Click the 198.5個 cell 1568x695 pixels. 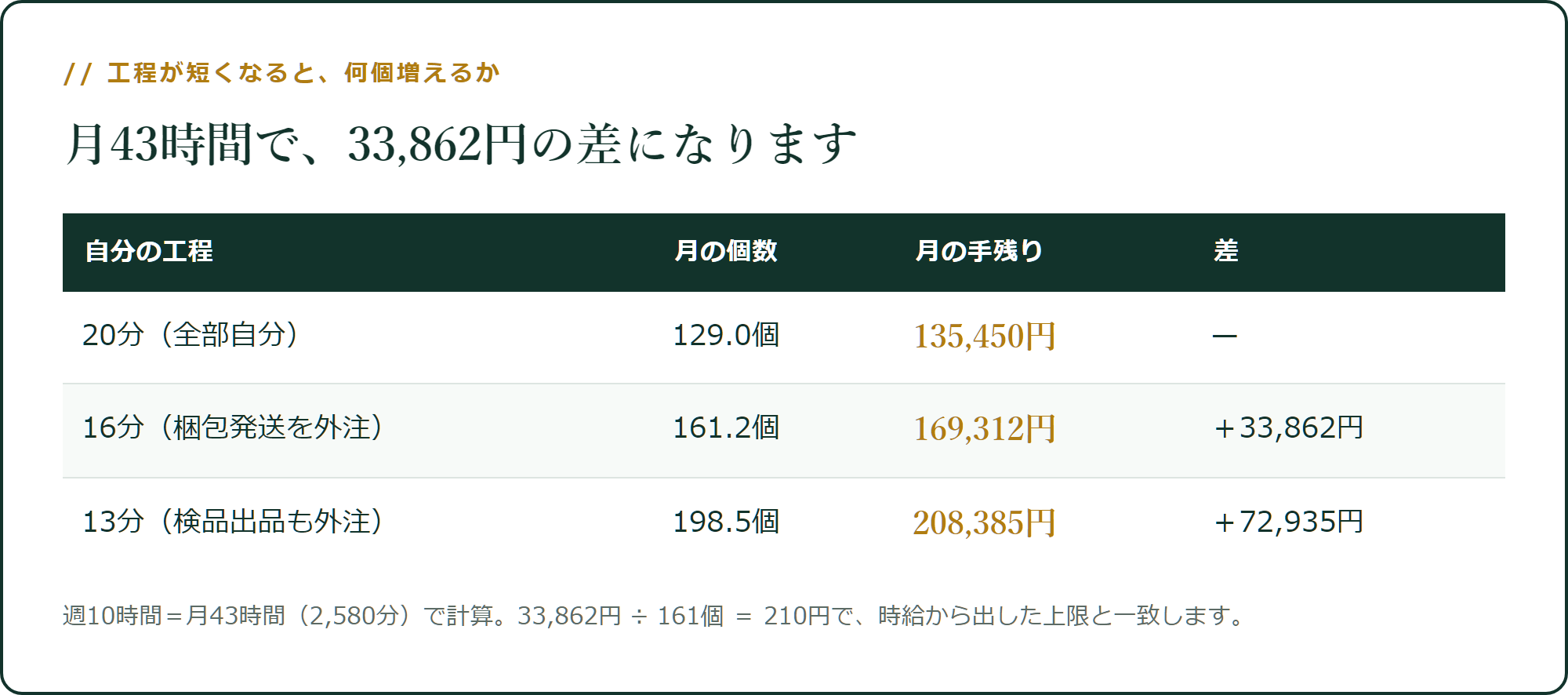(726, 522)
